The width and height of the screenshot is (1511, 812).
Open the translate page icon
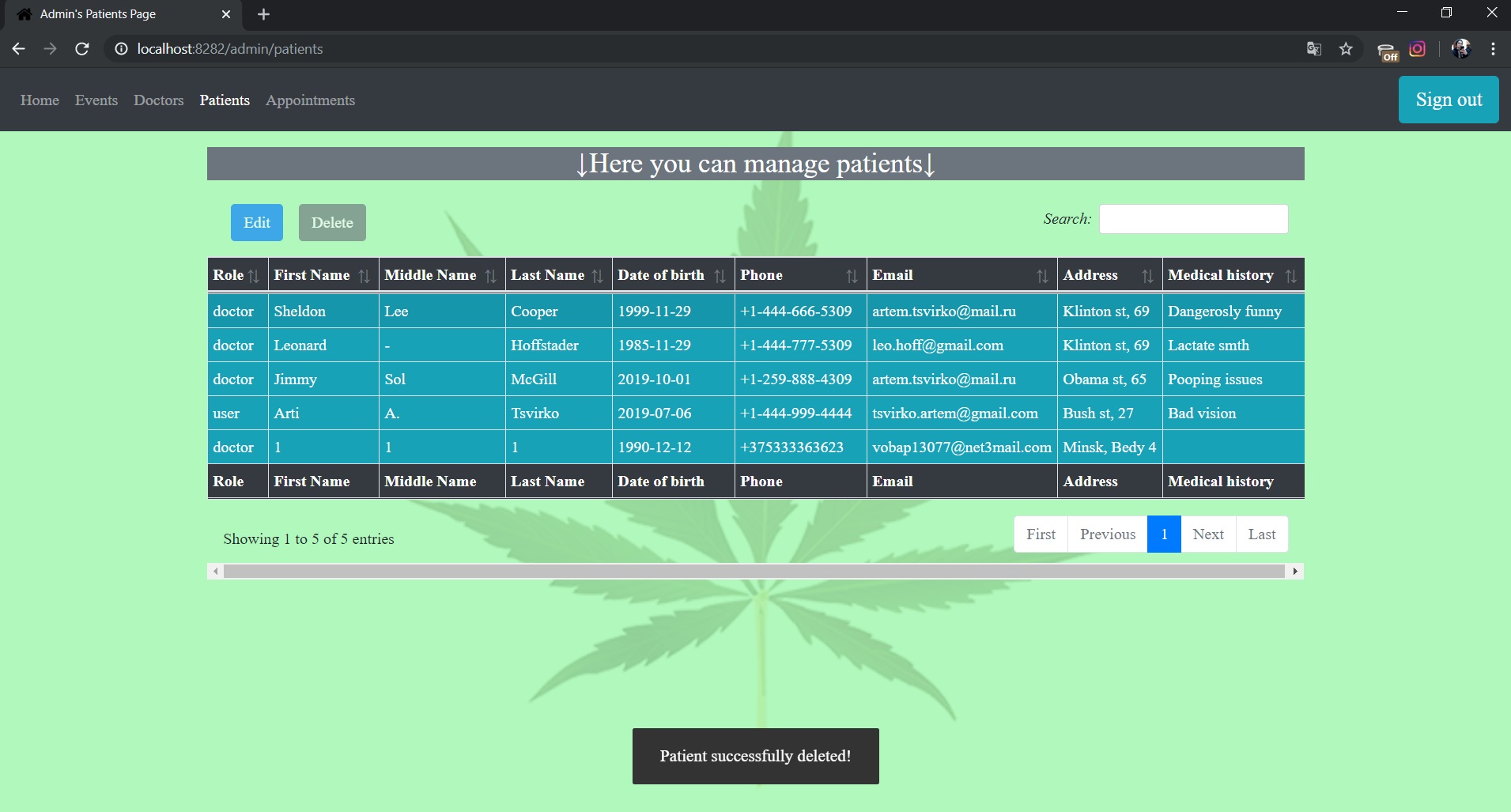pos(1314,49)
